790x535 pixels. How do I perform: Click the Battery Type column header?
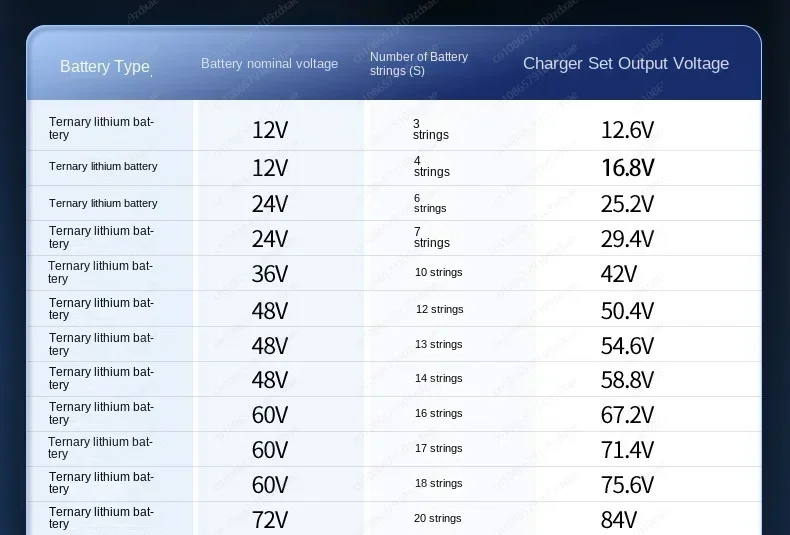105,66
